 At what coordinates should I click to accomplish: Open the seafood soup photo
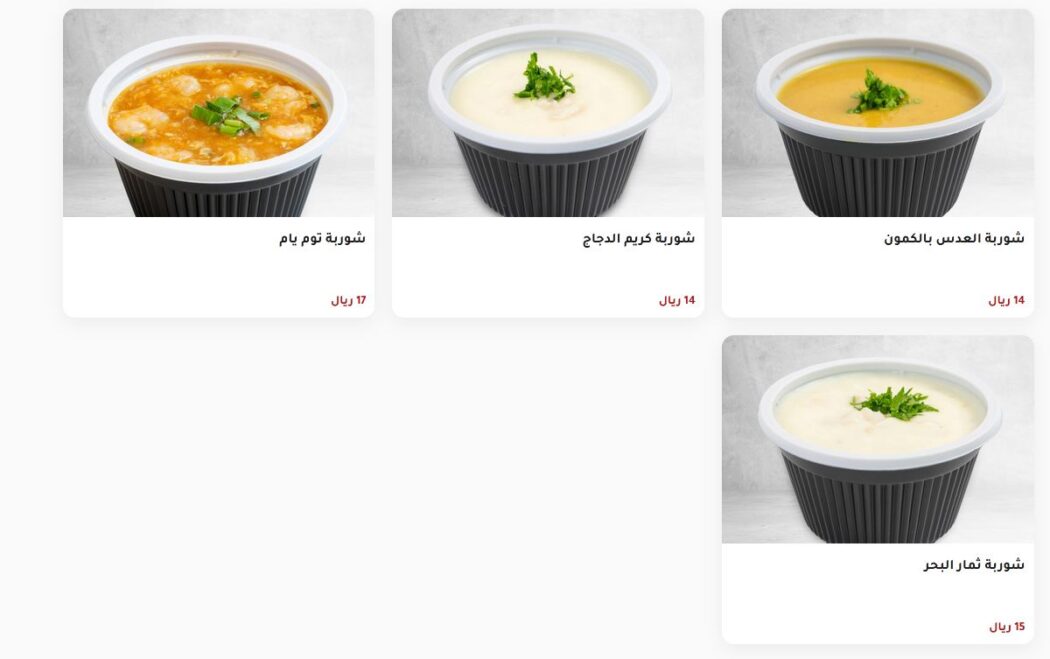(x=877, y=439)
